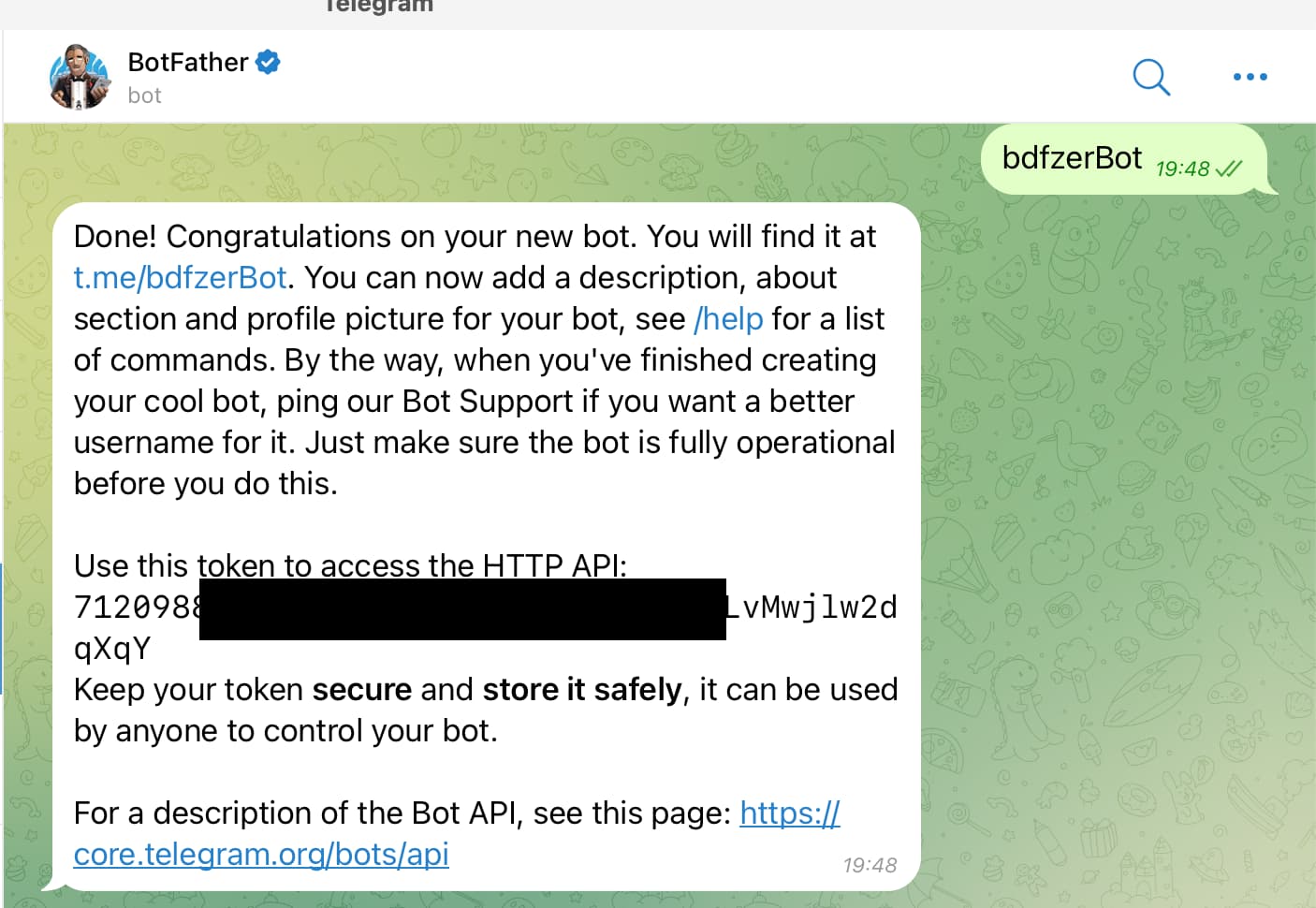This screenshot has width=1316, height=908.
Task: Click the BotFather profile avatar
Action: click(79, 77)
